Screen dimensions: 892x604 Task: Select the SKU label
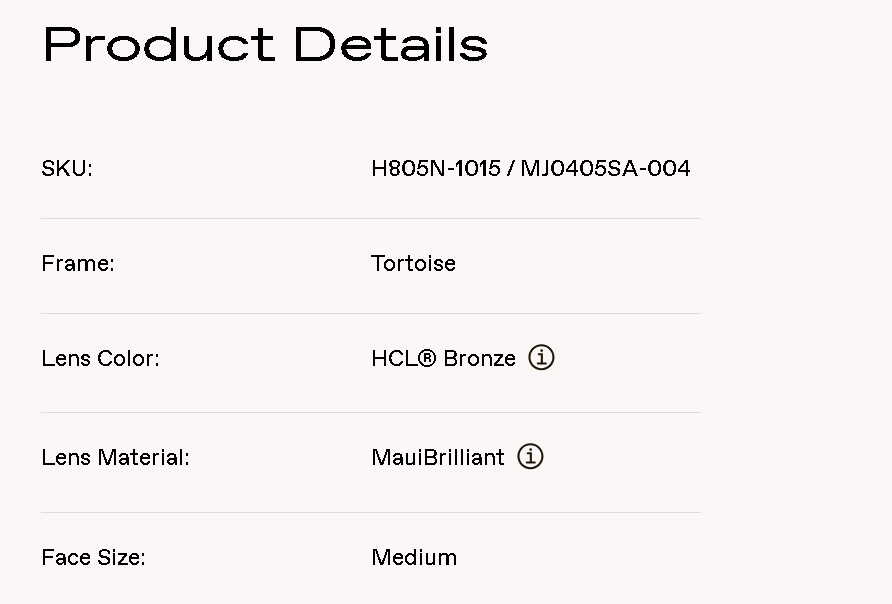click(67, 169)
